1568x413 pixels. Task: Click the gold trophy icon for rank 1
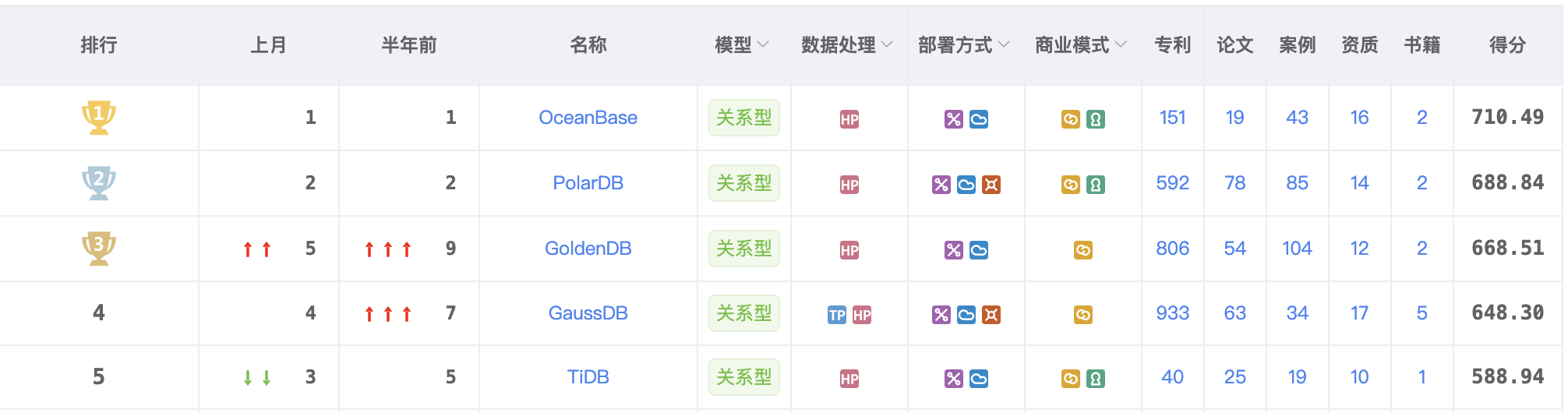point(99,117)
